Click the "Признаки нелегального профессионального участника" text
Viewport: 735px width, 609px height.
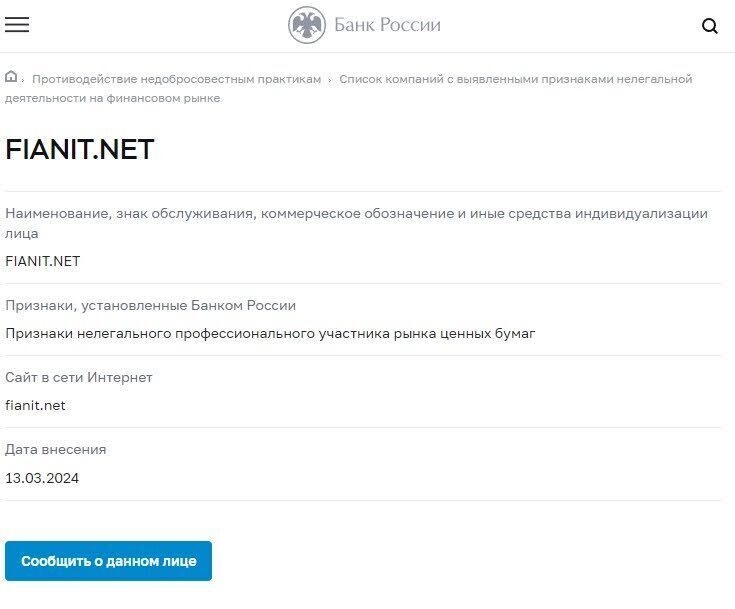[270, 333]
